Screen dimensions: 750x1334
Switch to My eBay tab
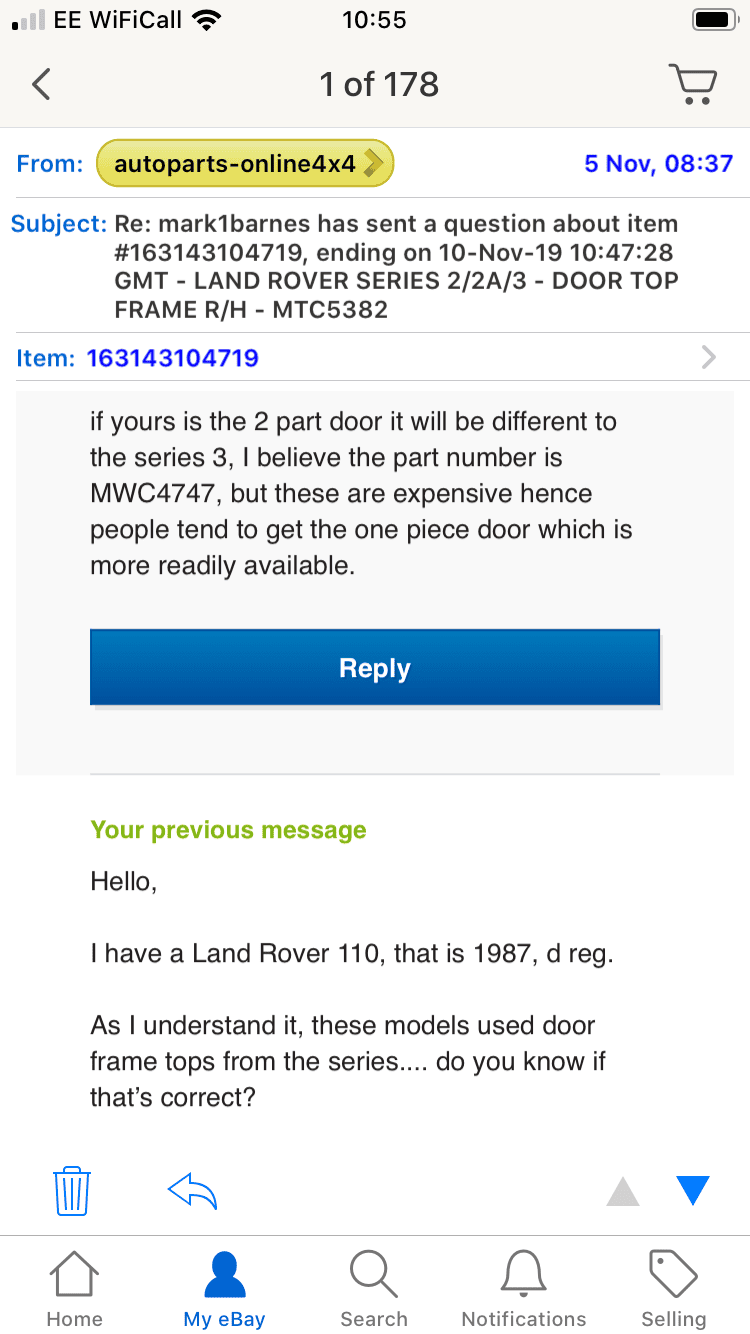tap(224, 1291)
